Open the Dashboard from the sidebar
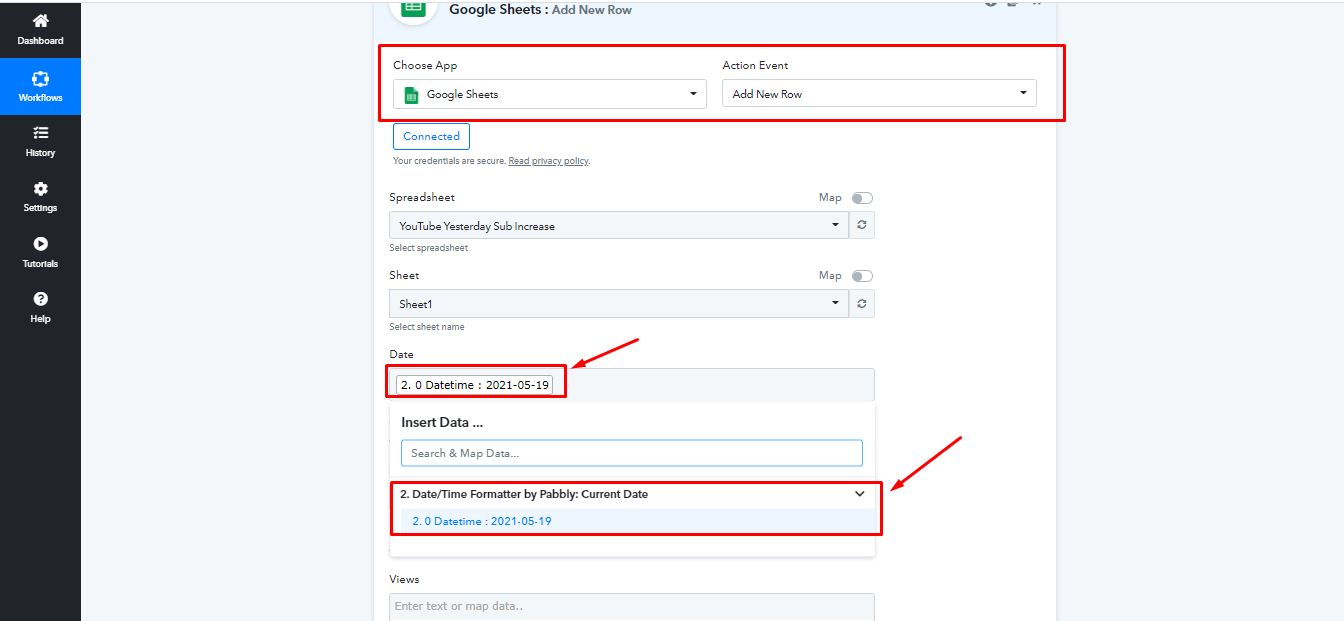Viewport: 1344px width, 621px height. (x=40, y=30)
